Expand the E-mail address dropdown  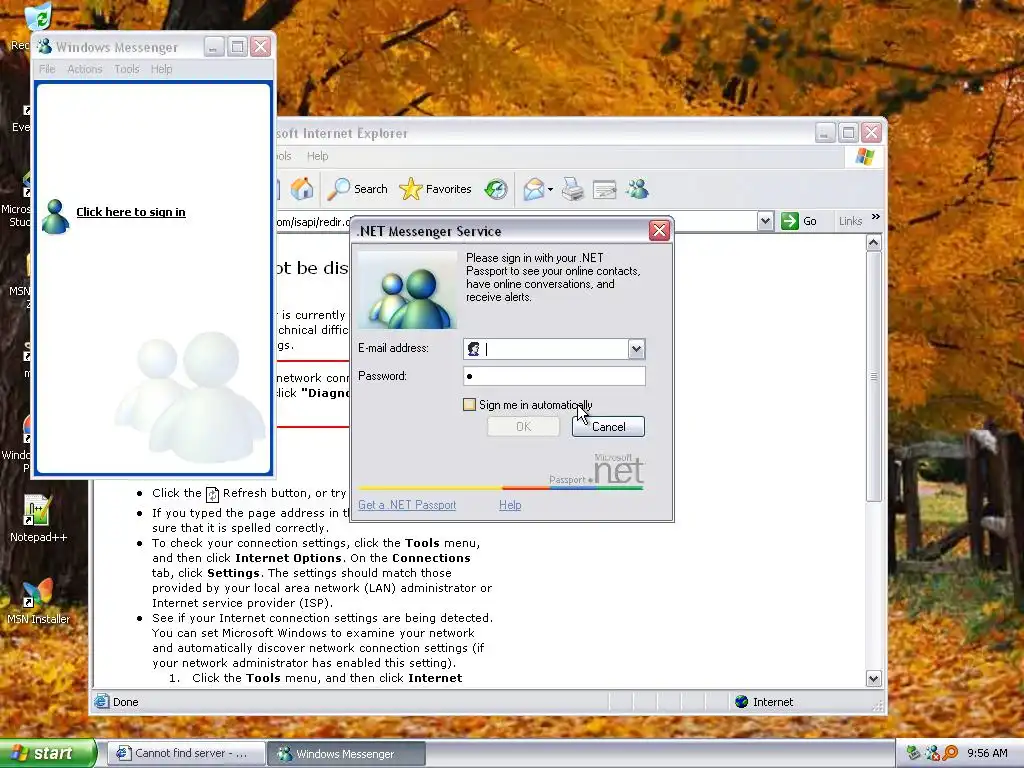(x=636, y=349)
